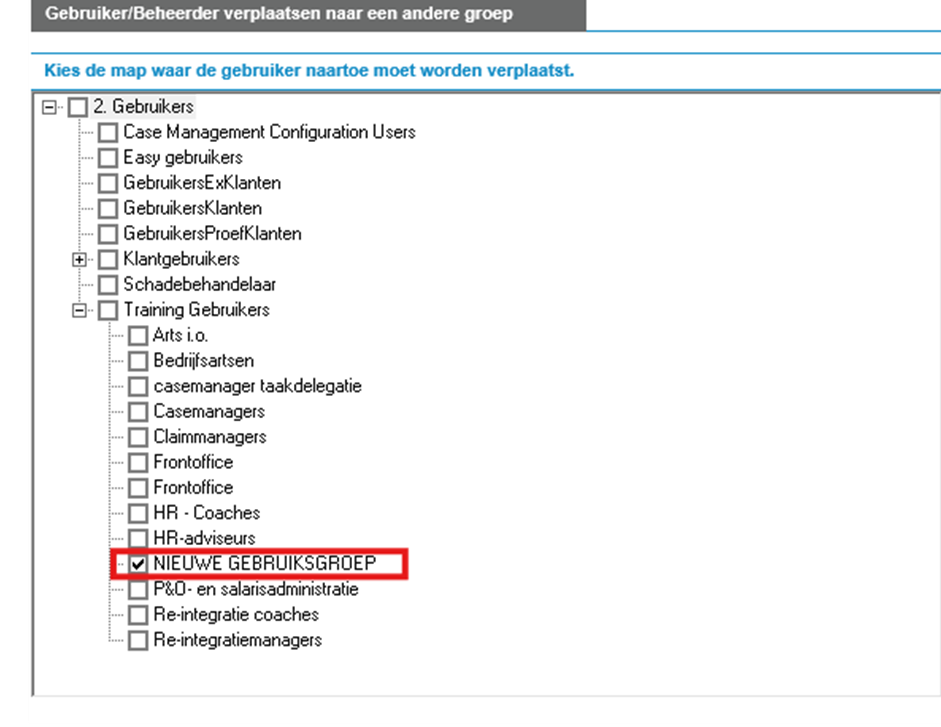Select Case Management Configuration Users label

pyautogui.click(x=269, y=132)
